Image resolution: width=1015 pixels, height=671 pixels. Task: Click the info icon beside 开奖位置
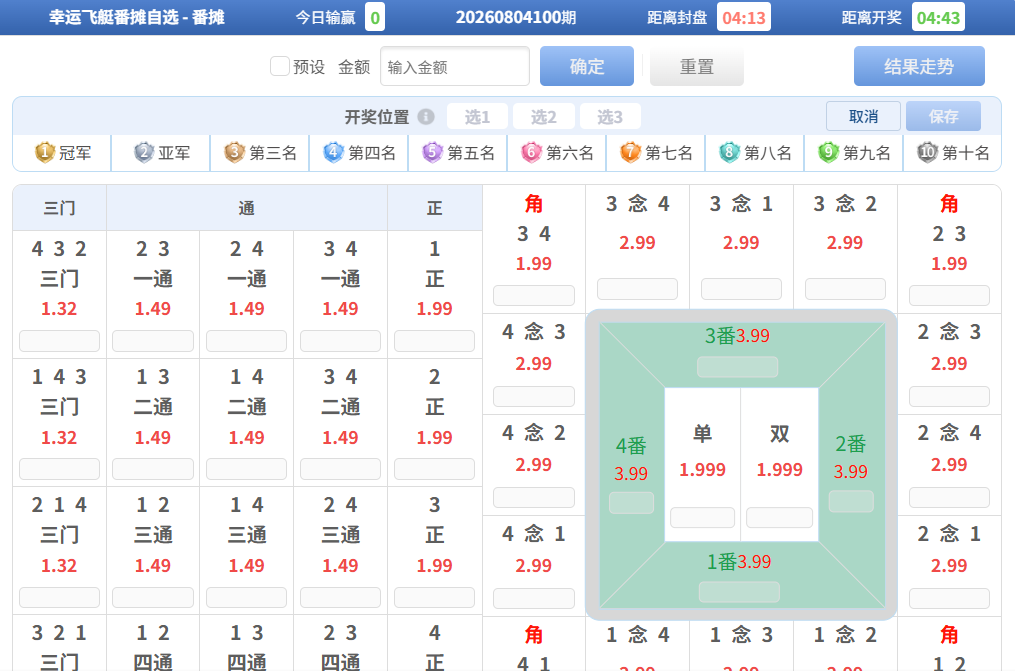[426, 116]
